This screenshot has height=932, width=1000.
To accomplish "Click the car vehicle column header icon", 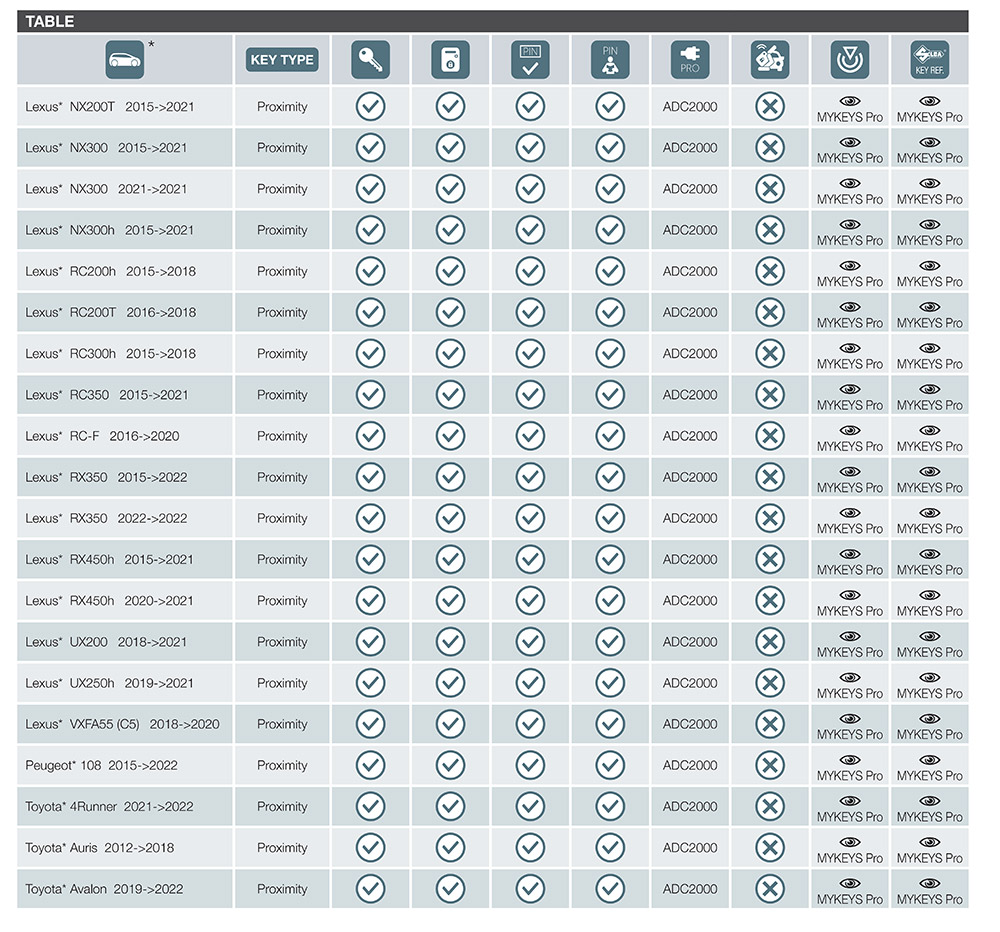I will click(x=125, y=60).
